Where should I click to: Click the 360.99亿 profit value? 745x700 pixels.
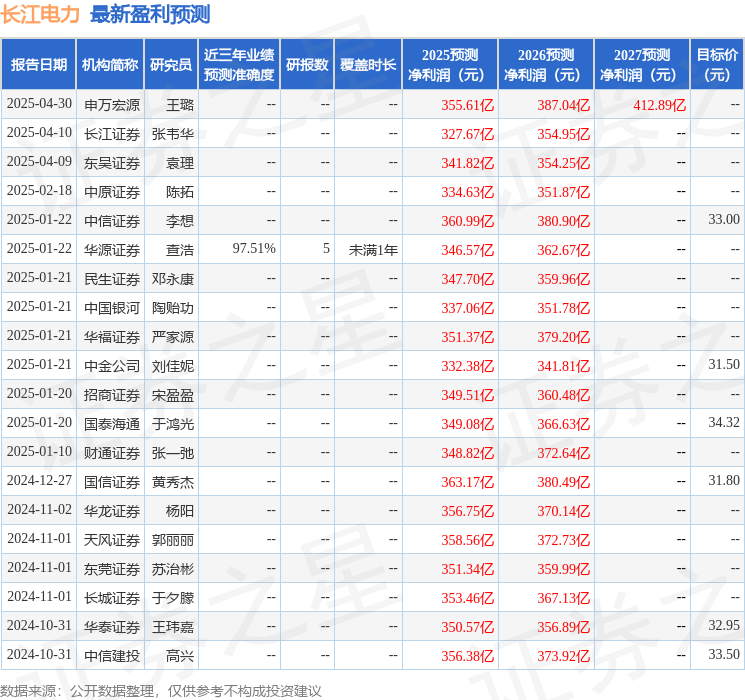pos(468,221)
